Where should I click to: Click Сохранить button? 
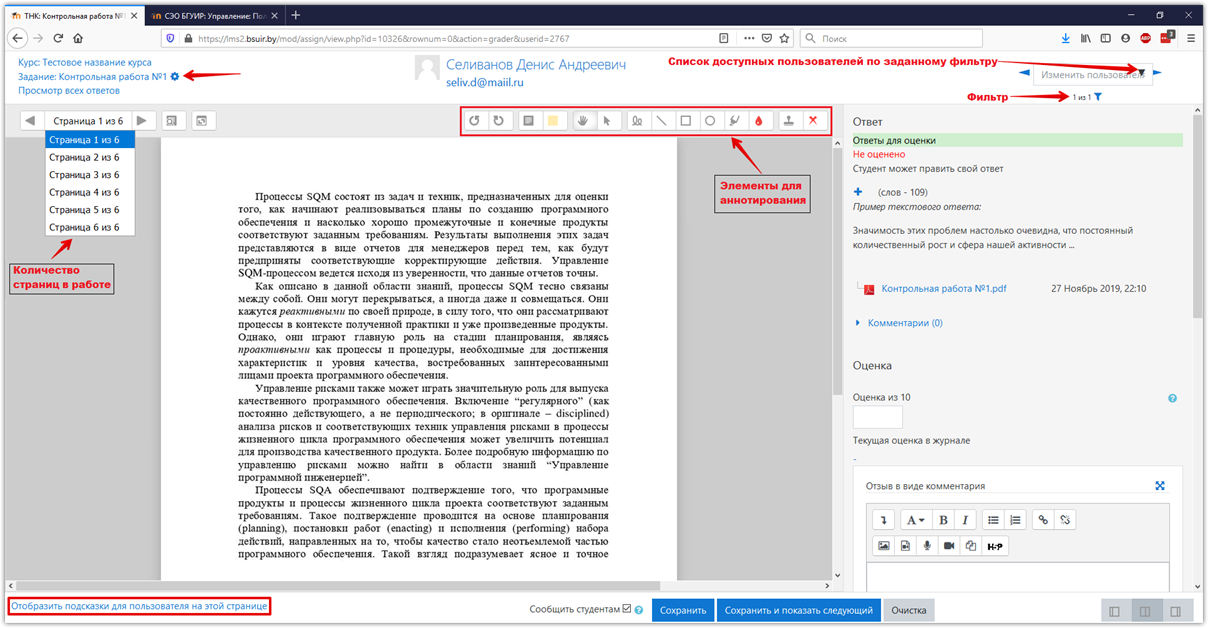[x=683, y=610]
